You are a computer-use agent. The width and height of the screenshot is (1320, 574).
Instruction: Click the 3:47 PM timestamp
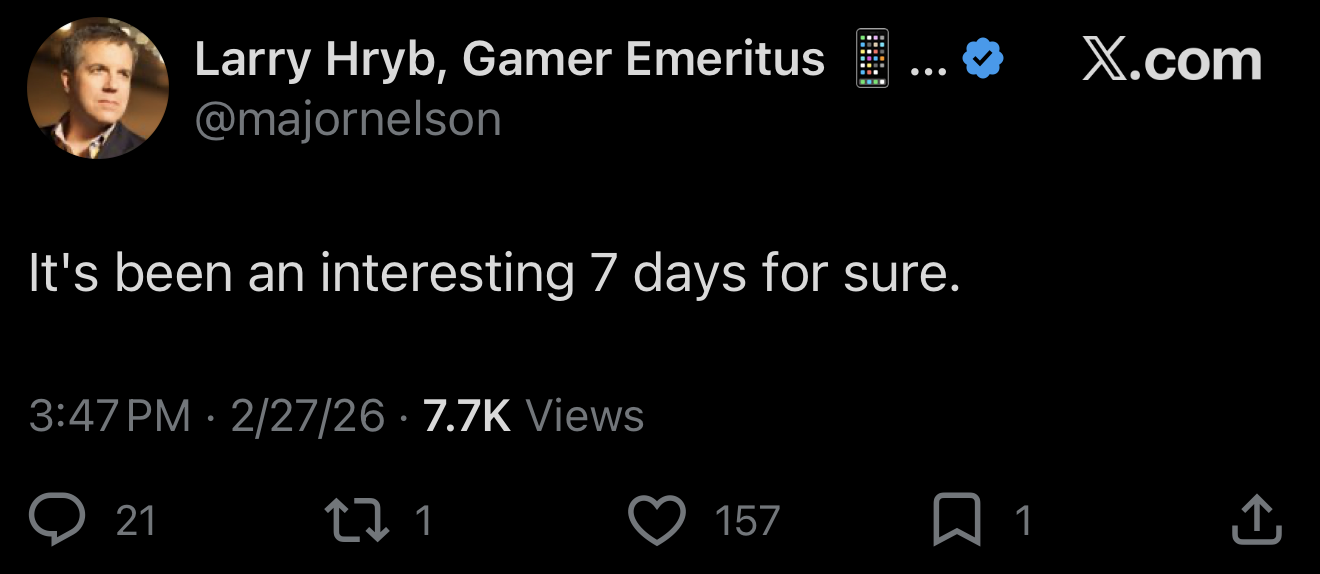tap(109, 416)
